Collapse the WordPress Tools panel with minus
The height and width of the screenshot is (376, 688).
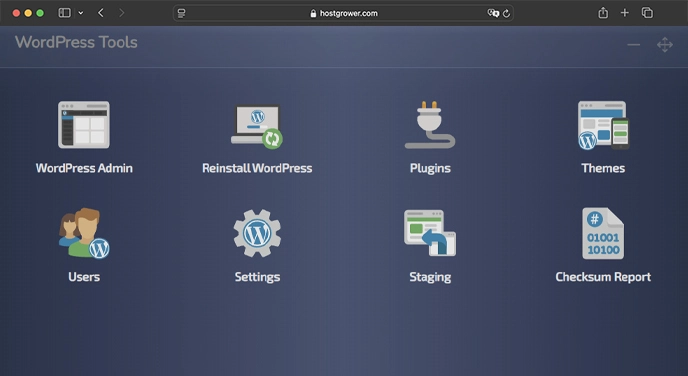tap(633, 45)
